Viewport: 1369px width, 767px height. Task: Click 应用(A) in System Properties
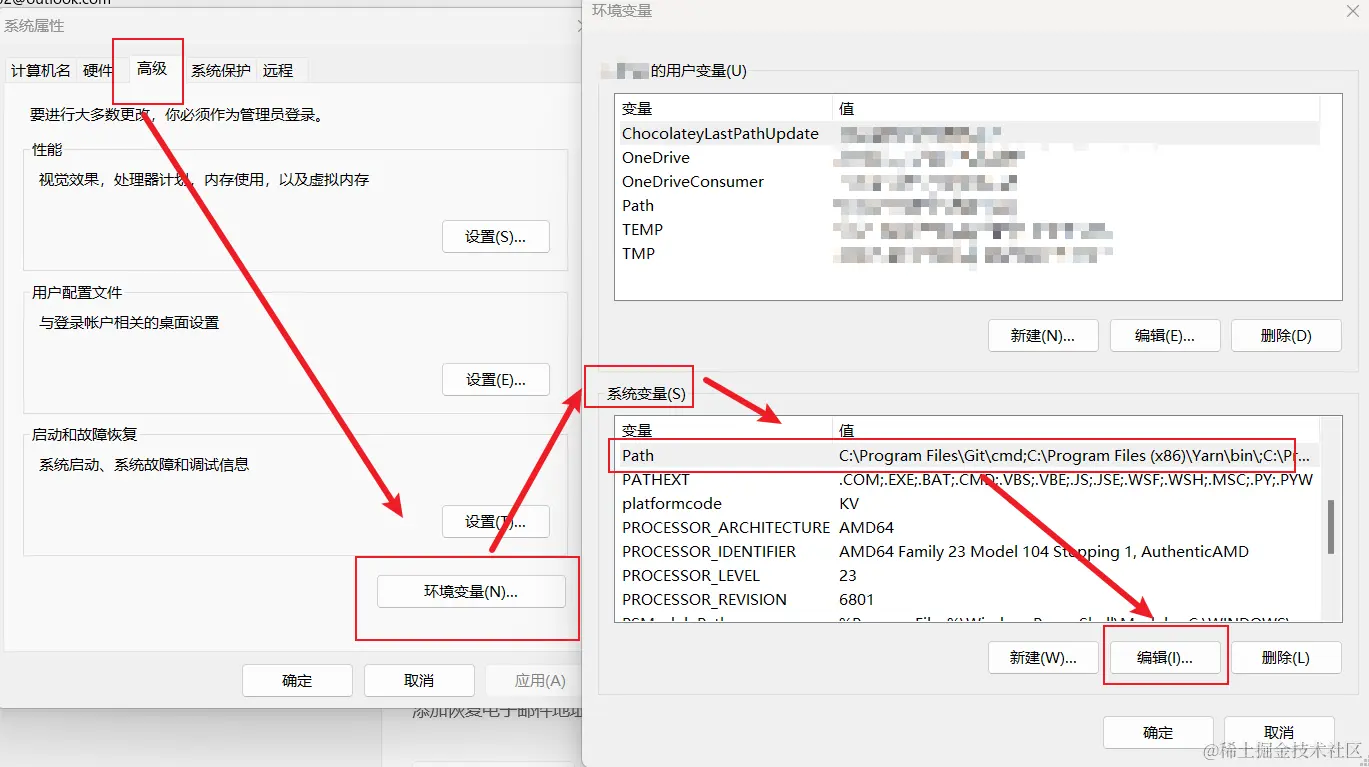point(533,680)
